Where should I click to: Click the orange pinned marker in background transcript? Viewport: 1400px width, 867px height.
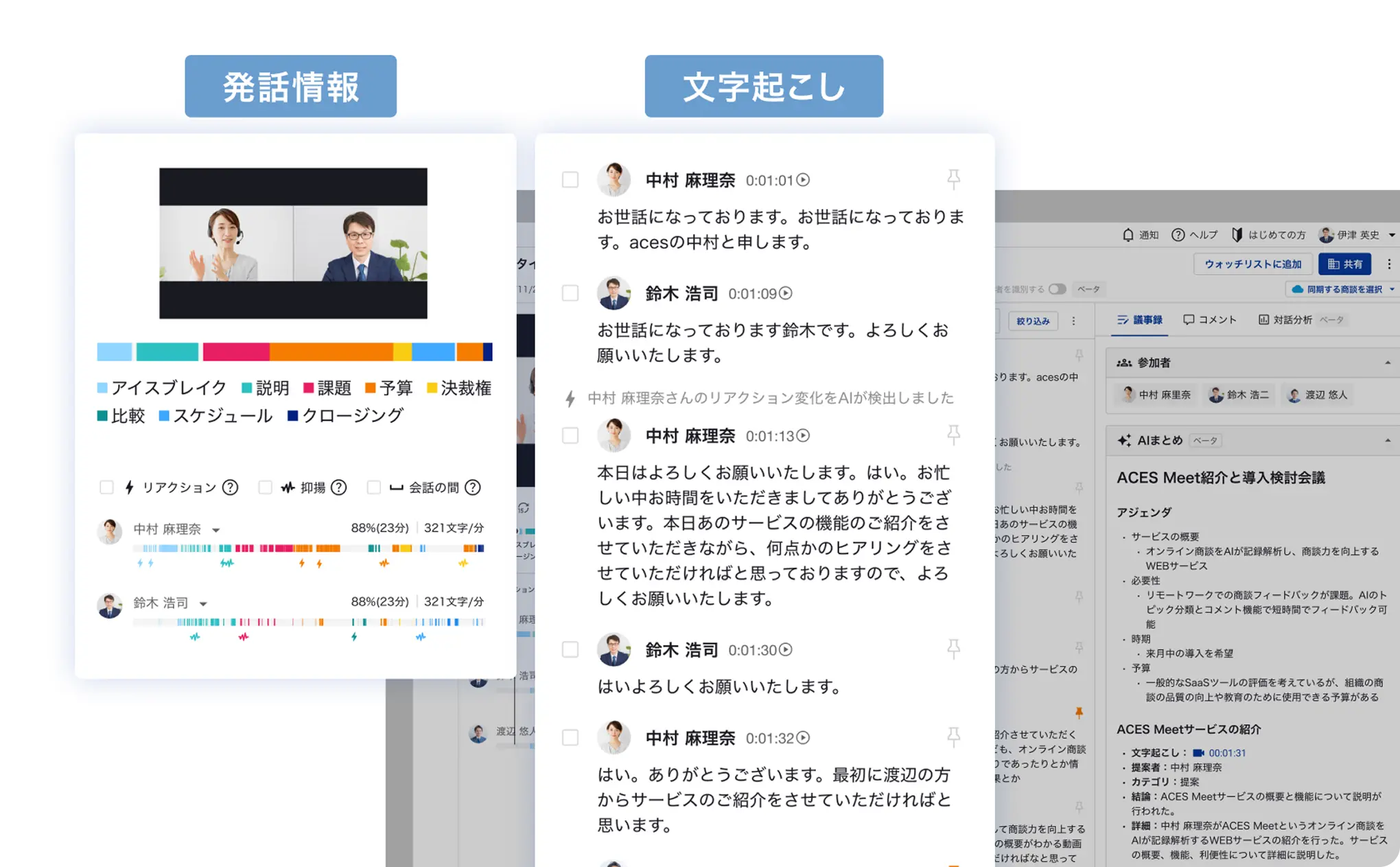[1079, 713]
